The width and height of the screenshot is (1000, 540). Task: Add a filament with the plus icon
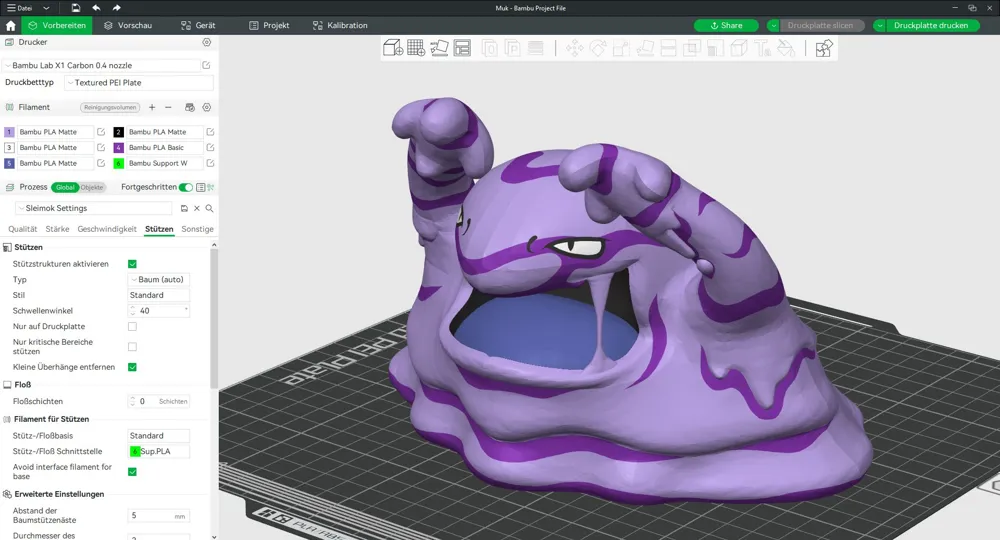coord(152,107)
